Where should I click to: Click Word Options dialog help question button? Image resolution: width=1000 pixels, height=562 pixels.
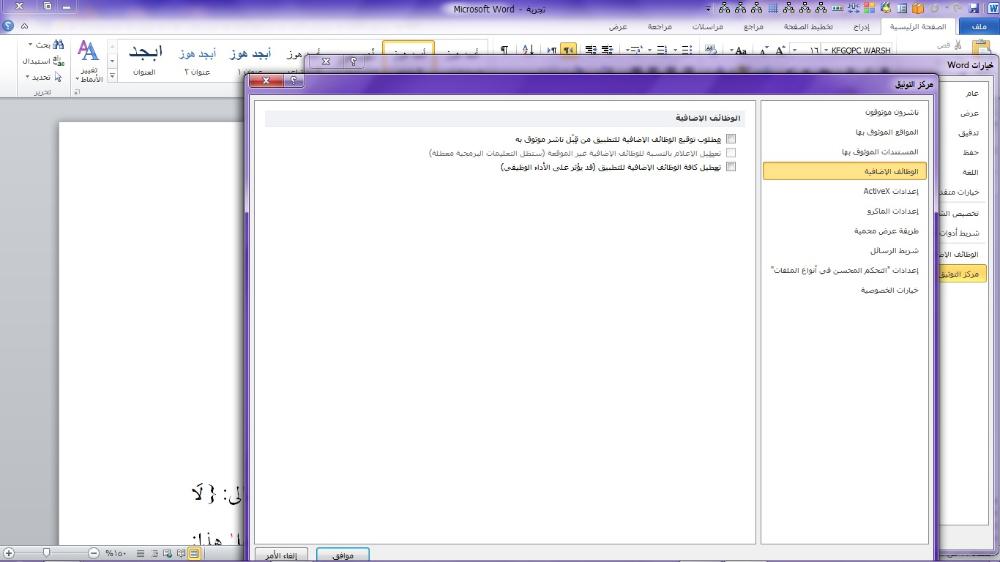click(353, 61)
